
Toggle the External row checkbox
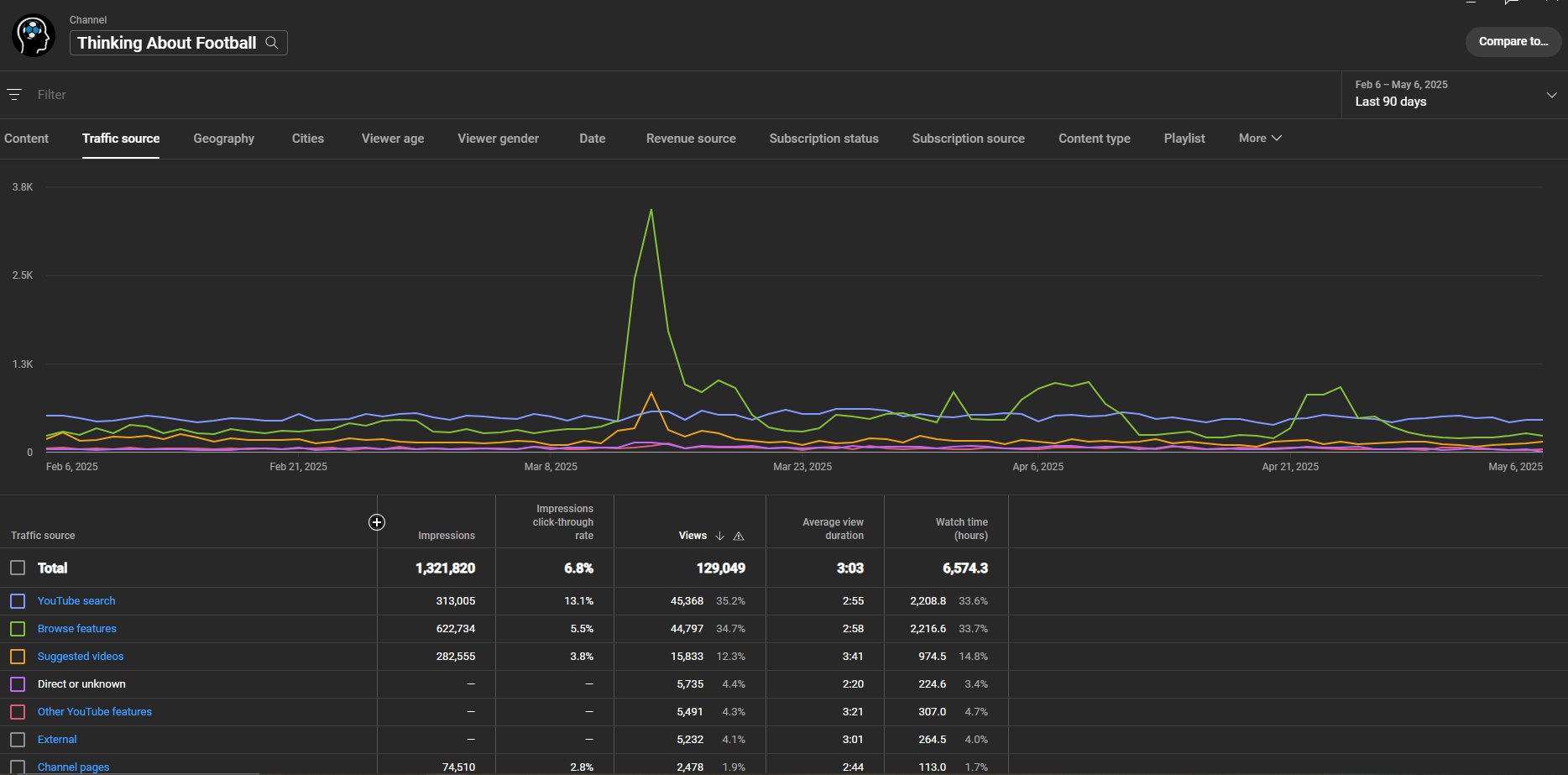(x=18, y=740)
